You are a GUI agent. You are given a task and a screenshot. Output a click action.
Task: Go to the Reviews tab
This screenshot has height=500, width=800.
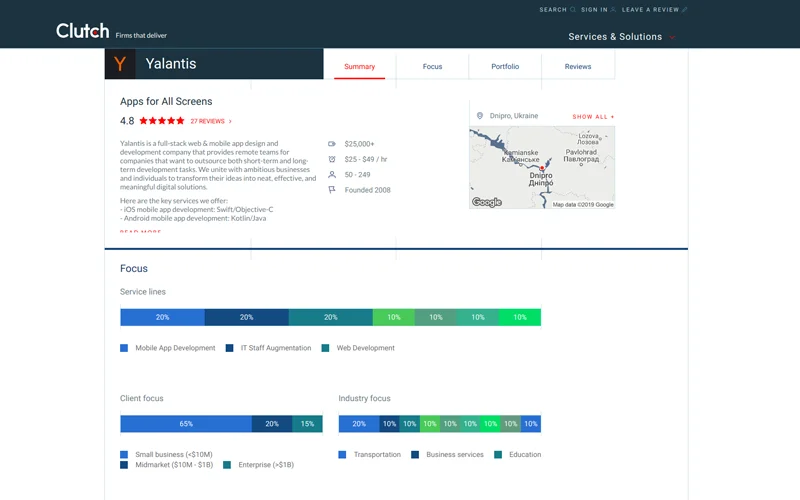coord(578,67)
